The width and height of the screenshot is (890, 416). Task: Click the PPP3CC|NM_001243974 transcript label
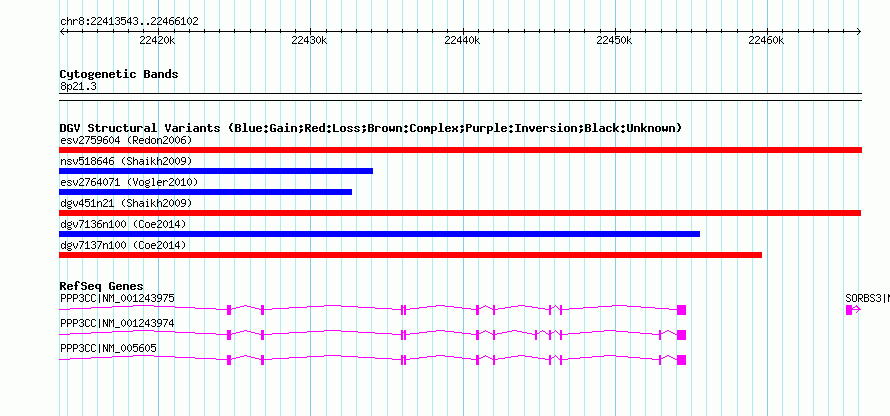click(117, 323)
